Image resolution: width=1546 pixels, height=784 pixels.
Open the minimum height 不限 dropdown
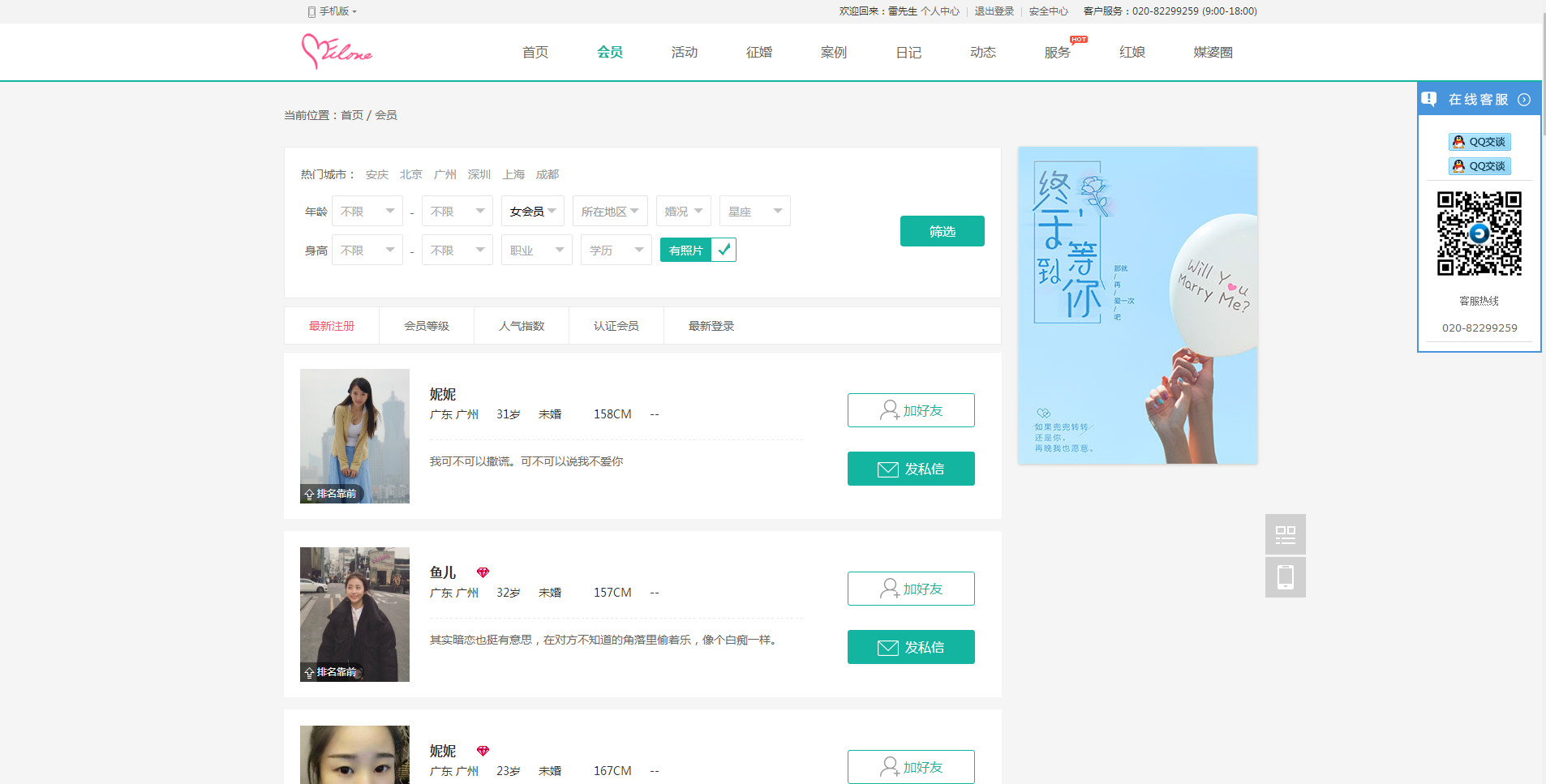pyautogui.click(x=367, y=250)
